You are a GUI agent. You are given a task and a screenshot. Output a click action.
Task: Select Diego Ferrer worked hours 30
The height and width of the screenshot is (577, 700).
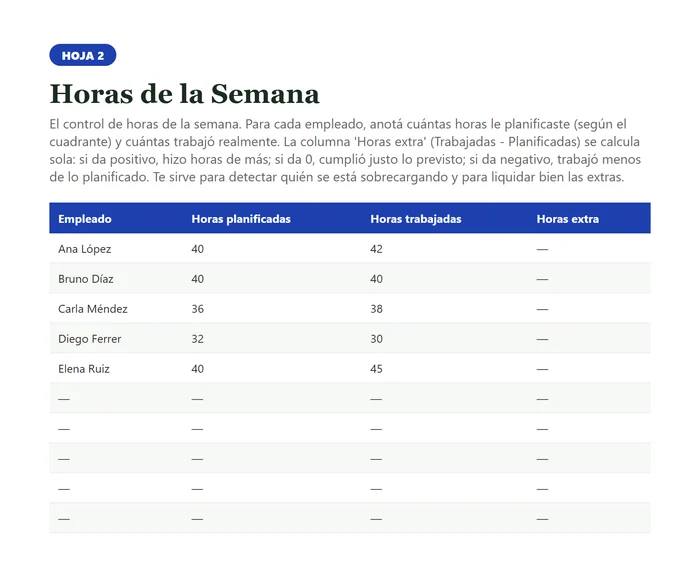point(376,339)
